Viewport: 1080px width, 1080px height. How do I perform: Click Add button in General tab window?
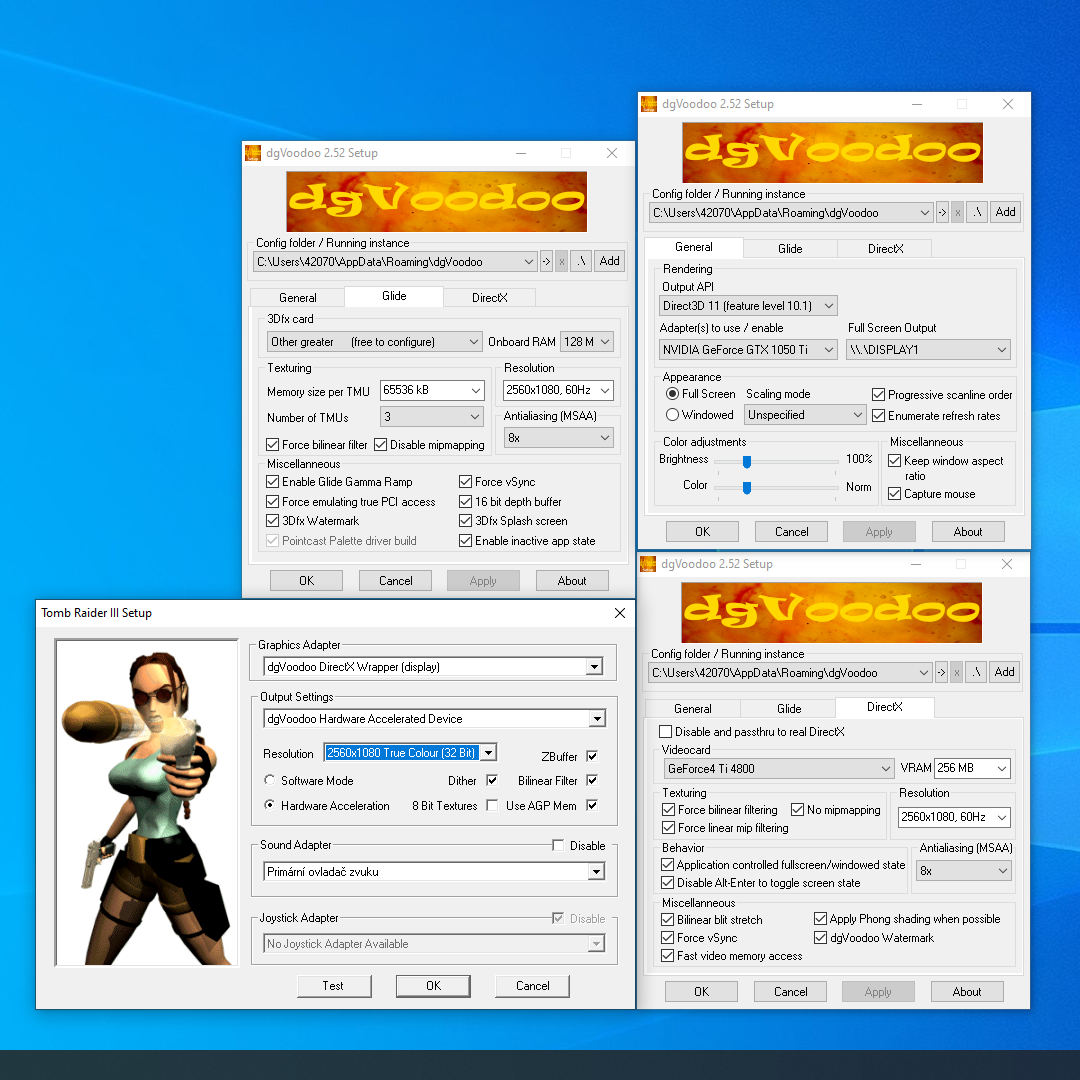(1005, 212)
